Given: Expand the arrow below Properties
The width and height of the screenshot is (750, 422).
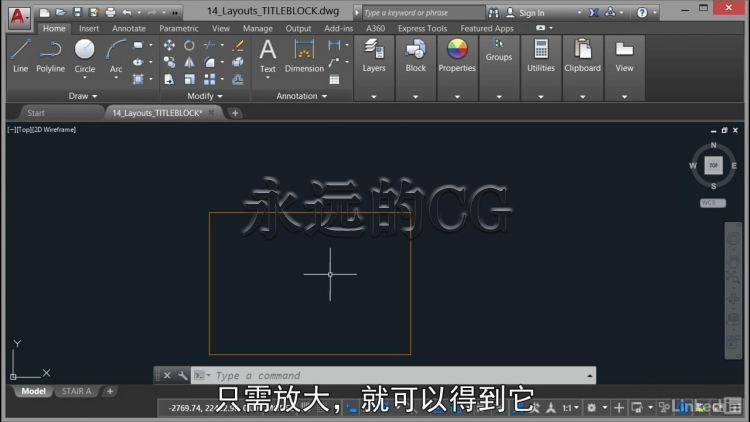Looking at the screenshot, I should [457, 97].
